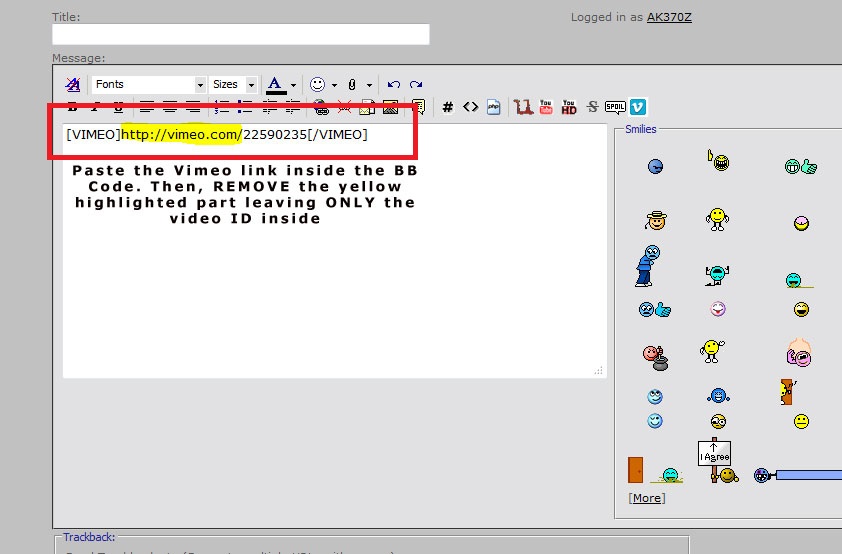842x554 pixels.
Task: Expand the toolbar smilies dropdown arrow
Action: point(334,85)
